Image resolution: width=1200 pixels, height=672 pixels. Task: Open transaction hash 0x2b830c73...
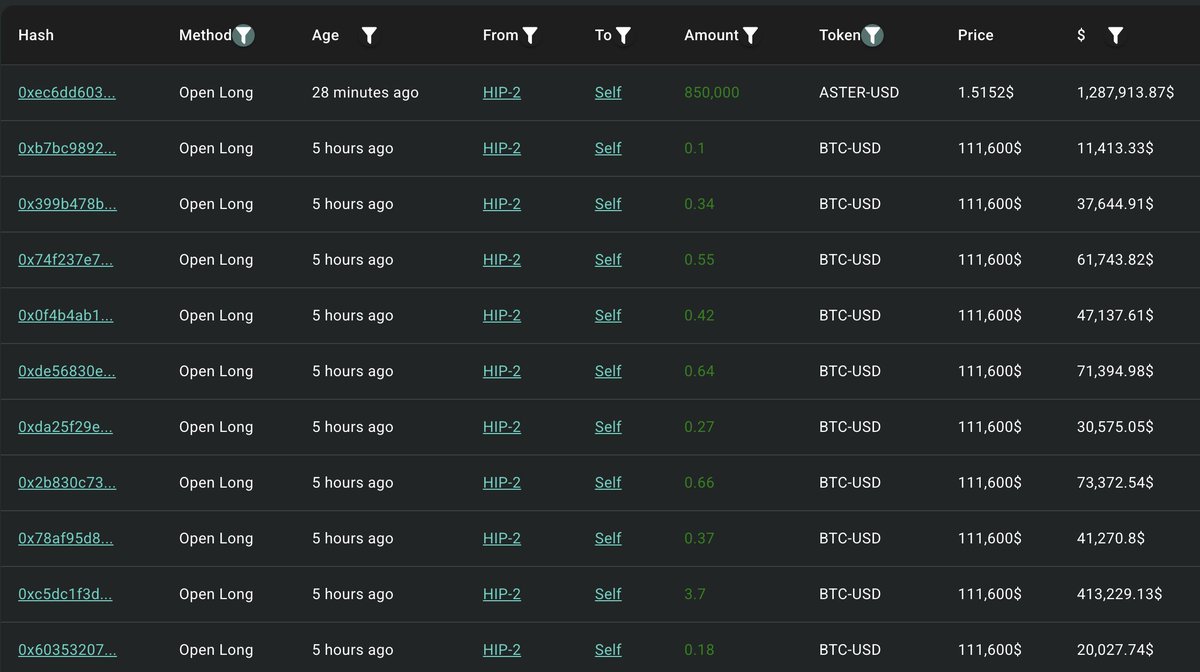click(x=67, y=483)
